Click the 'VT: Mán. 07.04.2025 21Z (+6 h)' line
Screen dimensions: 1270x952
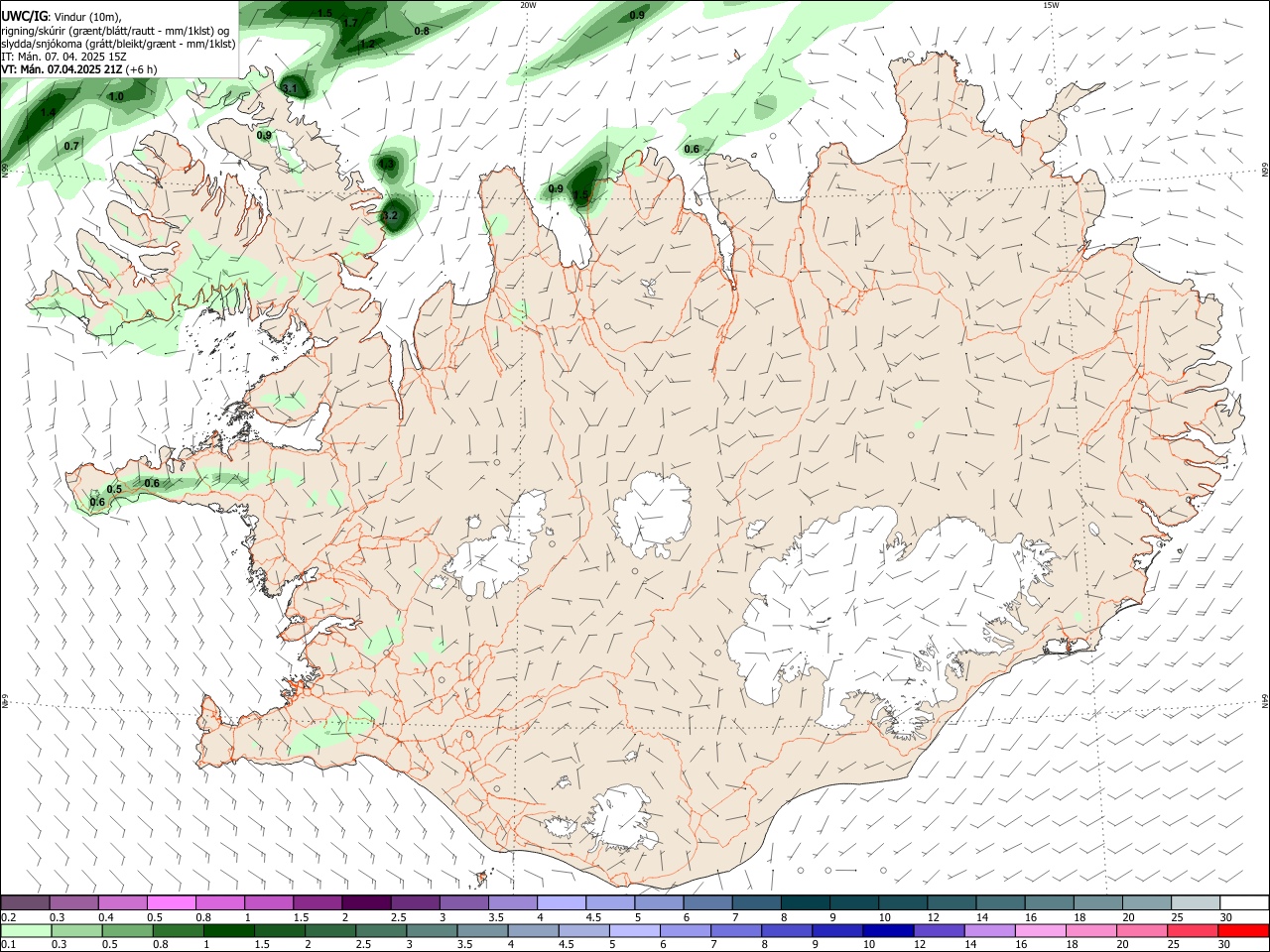pos(79,69)
